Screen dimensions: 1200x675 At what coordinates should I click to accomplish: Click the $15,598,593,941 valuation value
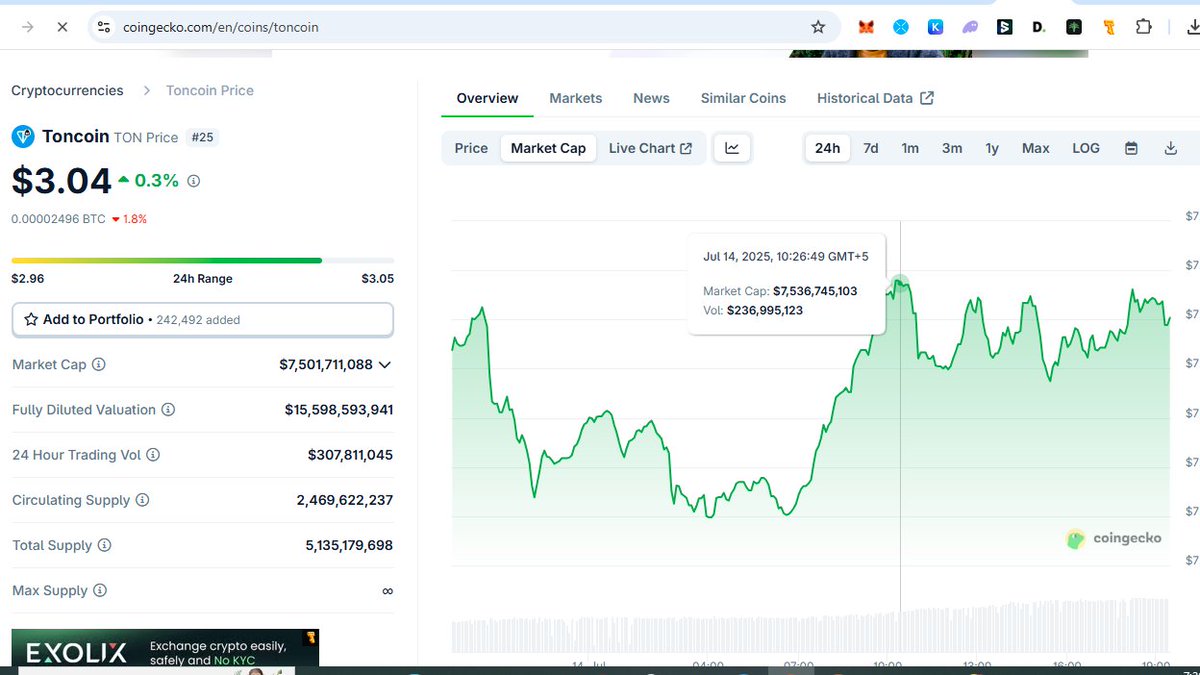click(339, 410)
